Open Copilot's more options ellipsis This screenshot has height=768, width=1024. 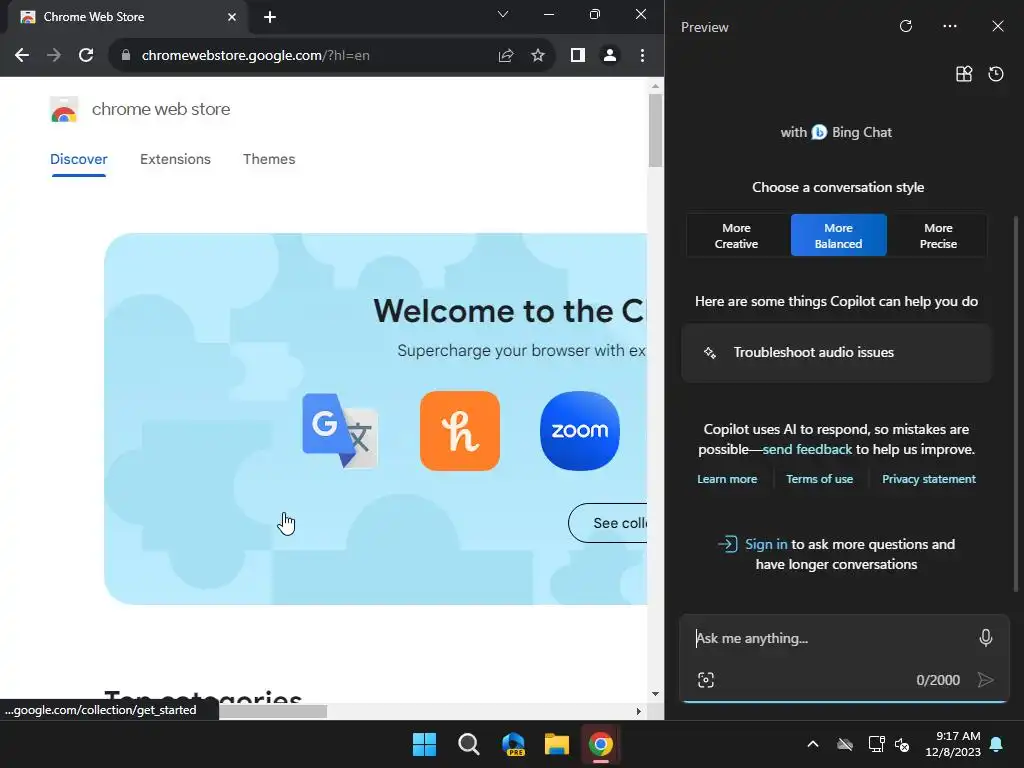pyautogui.click(x=950, y=26)
